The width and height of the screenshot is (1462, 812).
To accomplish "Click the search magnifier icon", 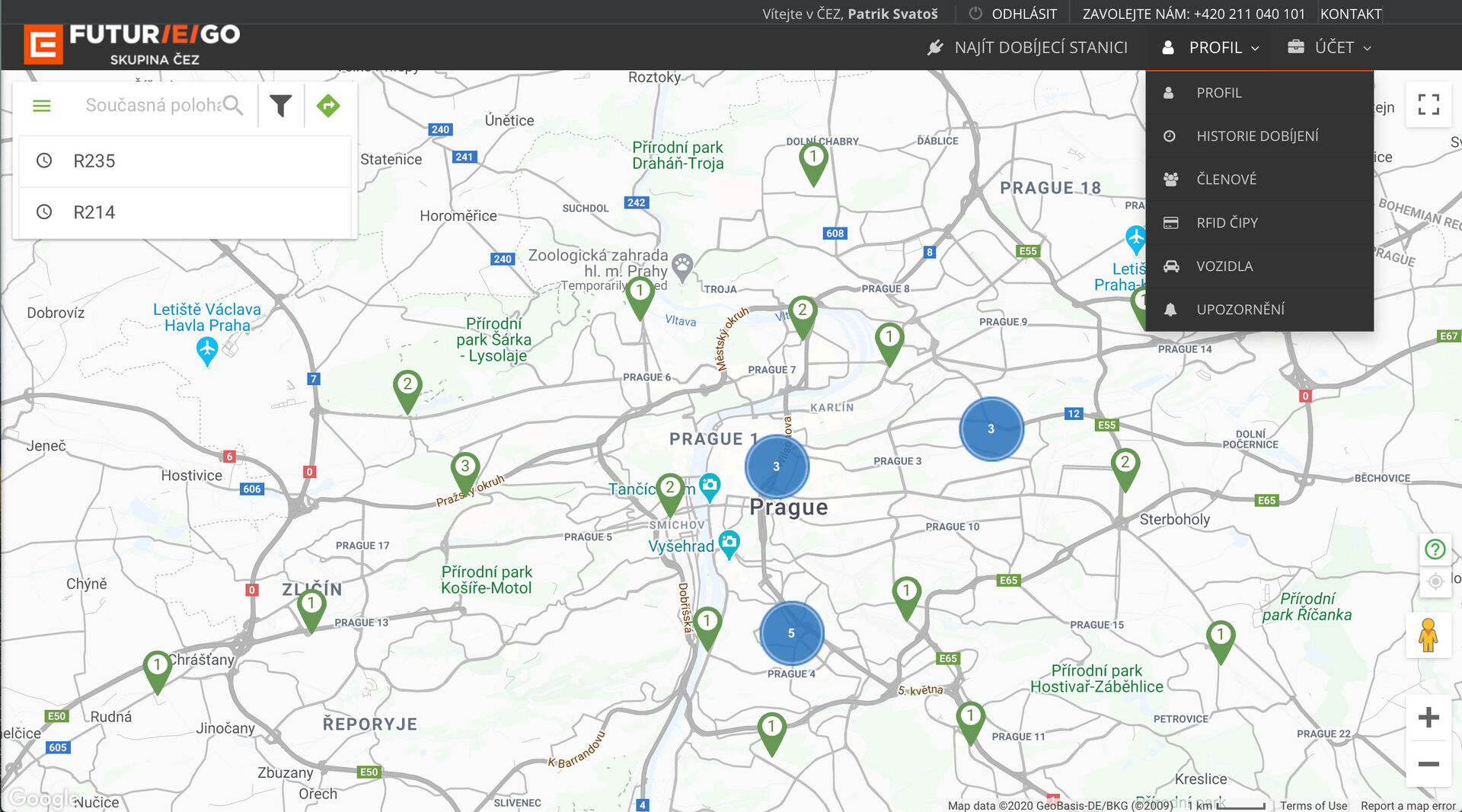I will tap(234, 106).
